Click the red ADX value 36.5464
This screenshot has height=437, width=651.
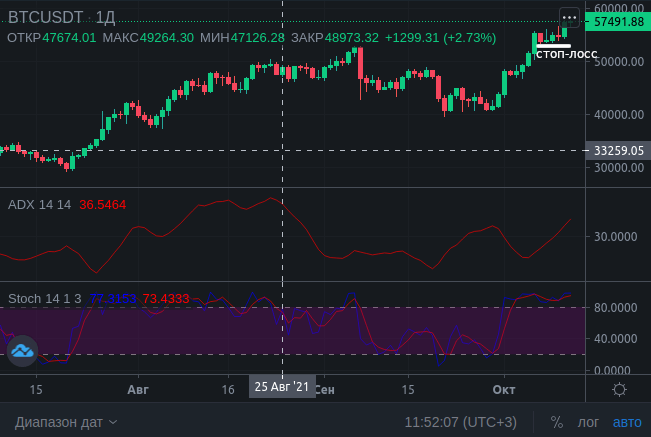click(102, 204)
